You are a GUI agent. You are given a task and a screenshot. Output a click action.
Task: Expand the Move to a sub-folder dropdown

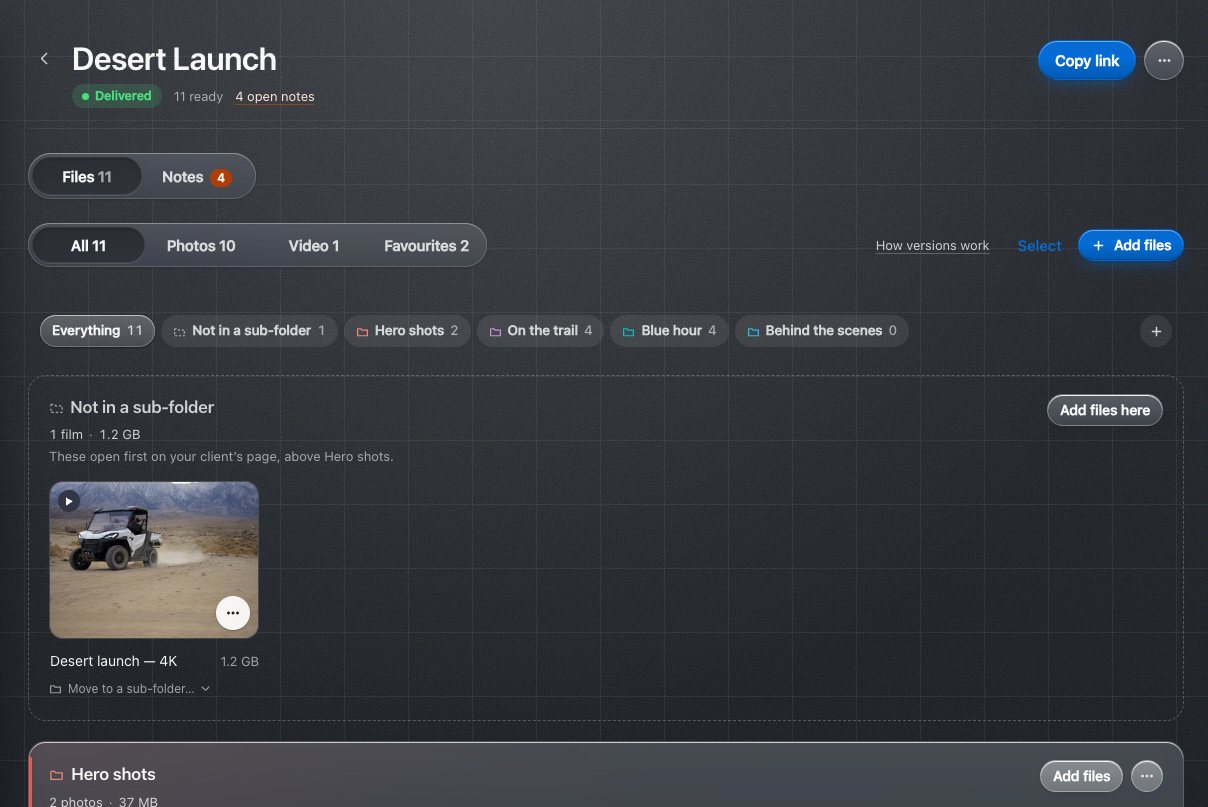click(130, 689)
